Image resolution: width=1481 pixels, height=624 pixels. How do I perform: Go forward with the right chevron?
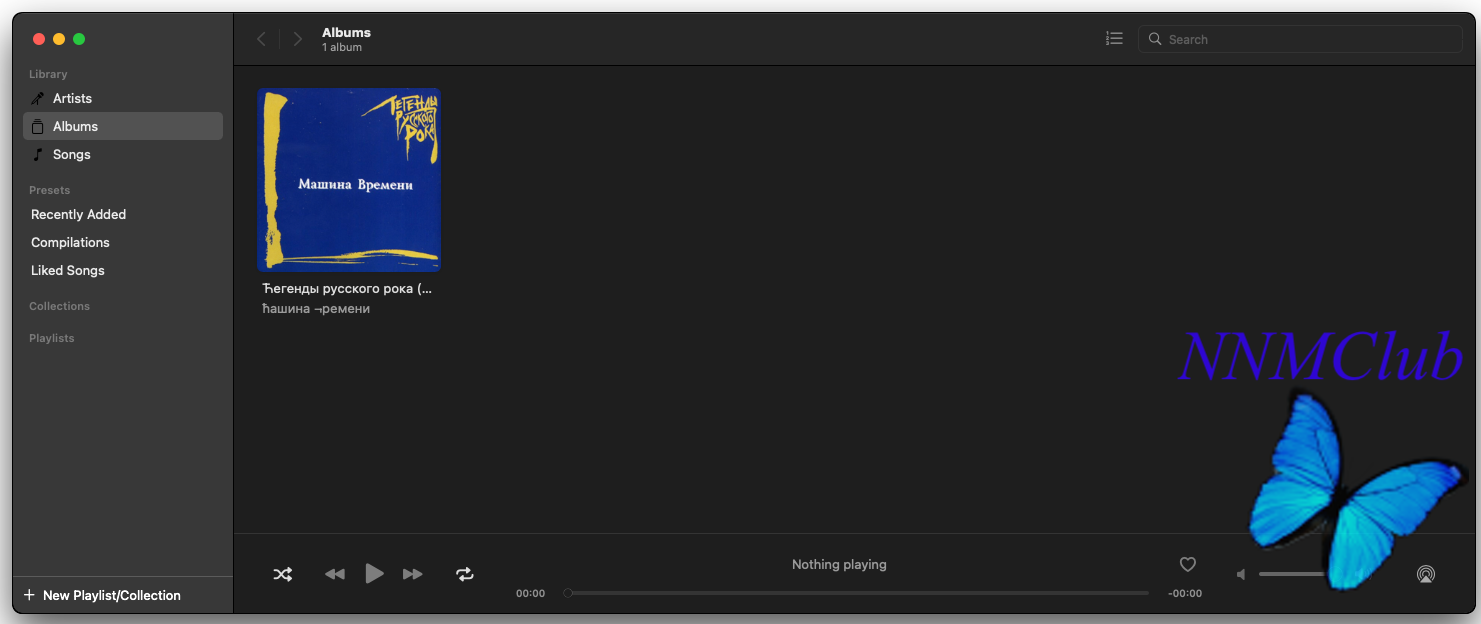coord(297,39)
